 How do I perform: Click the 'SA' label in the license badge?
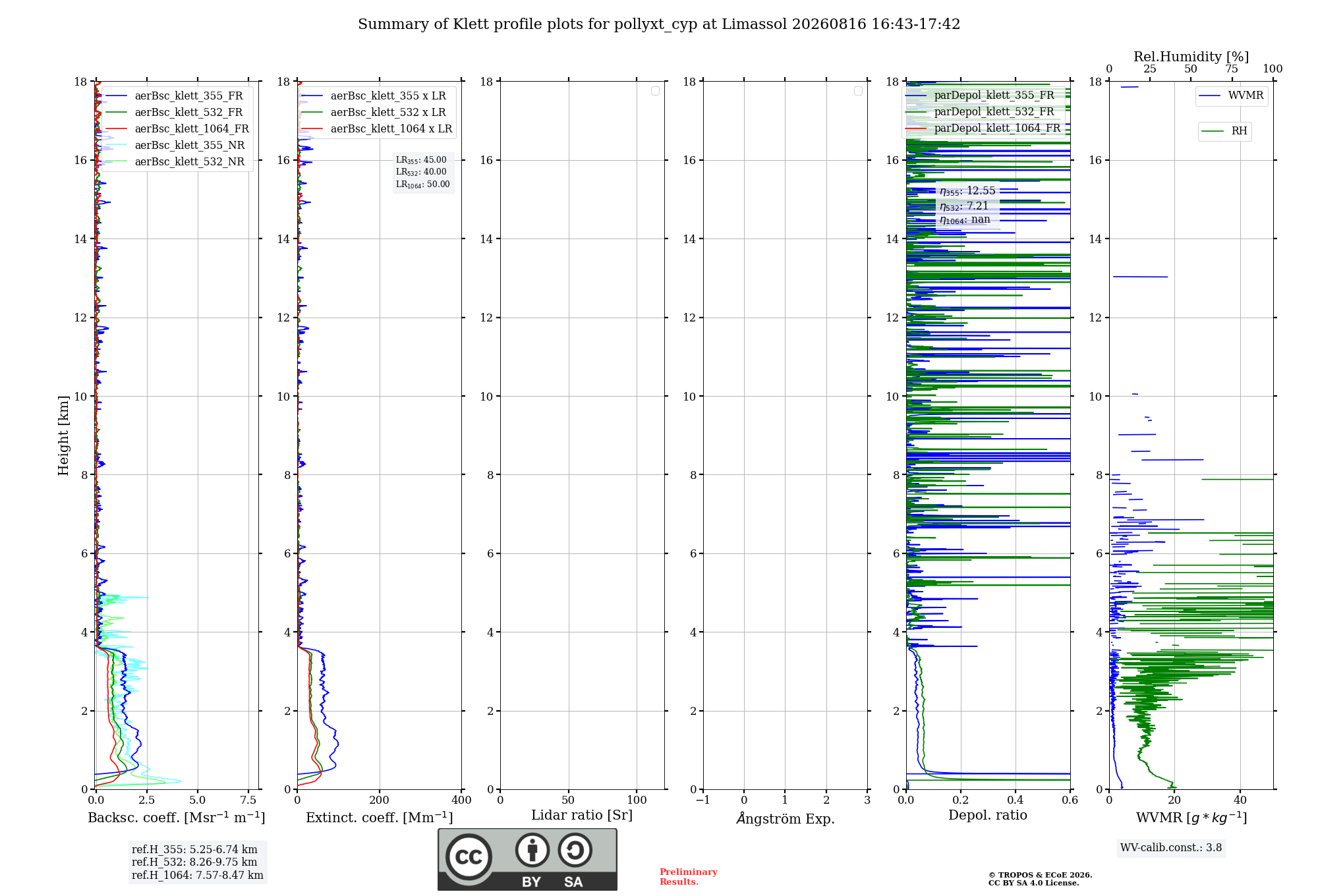tap(573, 882)
